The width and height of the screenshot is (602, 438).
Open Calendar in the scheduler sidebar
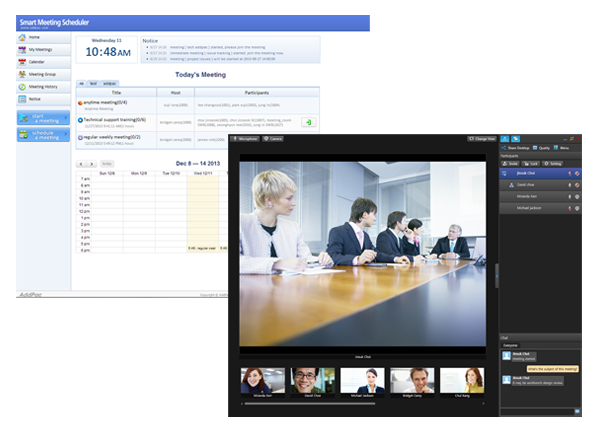pos(43,62)
